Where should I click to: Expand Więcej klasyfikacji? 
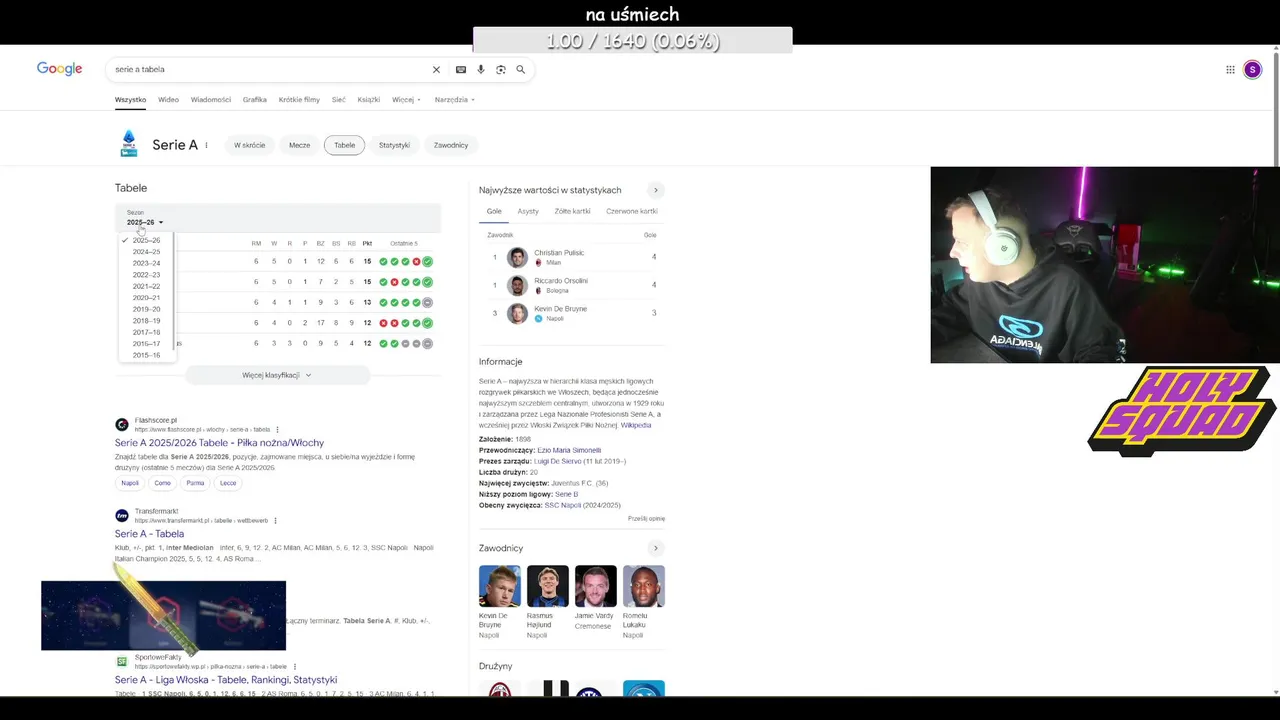tap(277, 375)
